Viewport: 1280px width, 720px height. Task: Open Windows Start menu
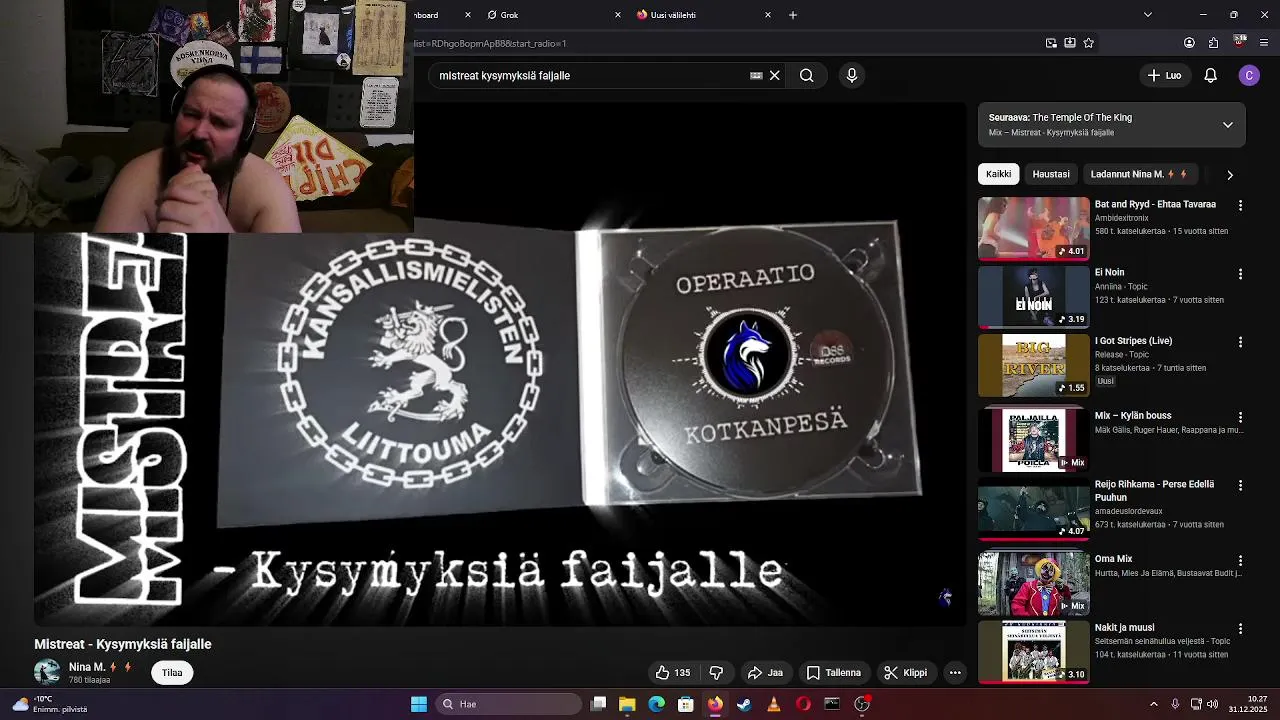pyautogui.click(x=419, y=704)
